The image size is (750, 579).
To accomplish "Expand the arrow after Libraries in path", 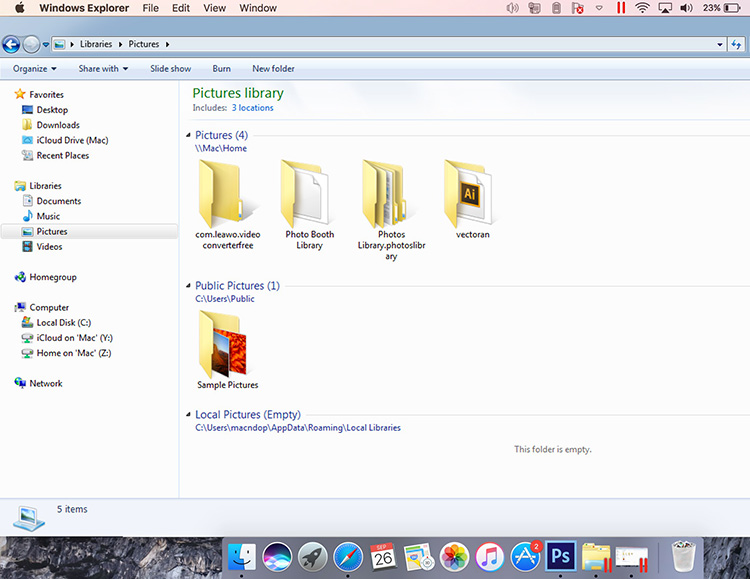I will (x=120, y=45).
